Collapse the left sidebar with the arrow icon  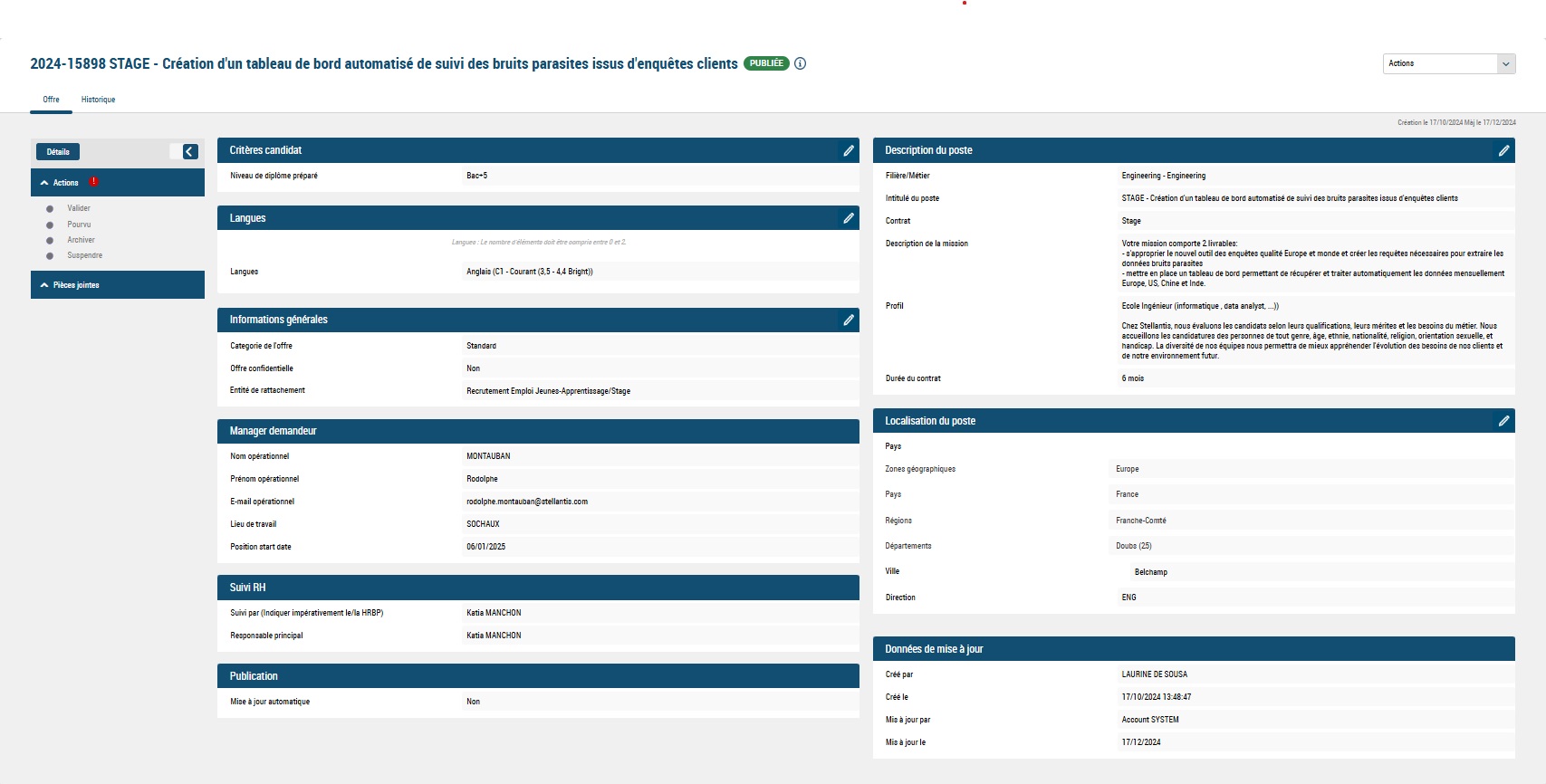190,152
